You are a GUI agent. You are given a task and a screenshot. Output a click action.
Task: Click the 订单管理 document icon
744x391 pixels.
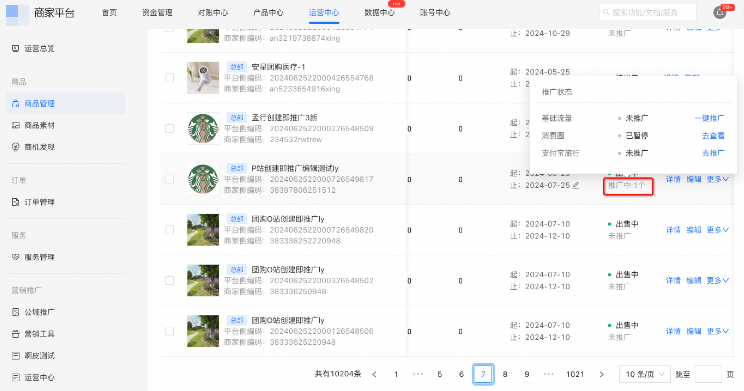click(15, 202)
